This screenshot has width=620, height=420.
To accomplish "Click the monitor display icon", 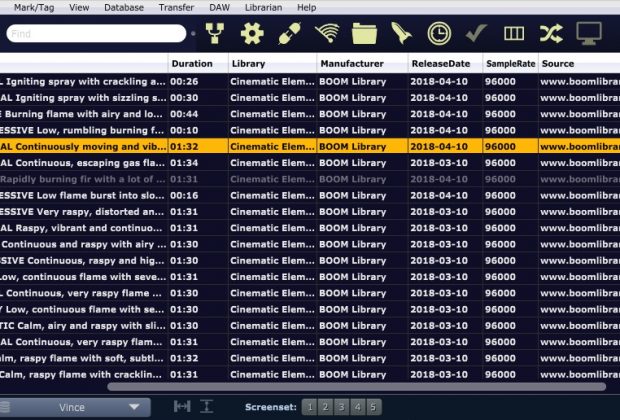I will point(589,34).
